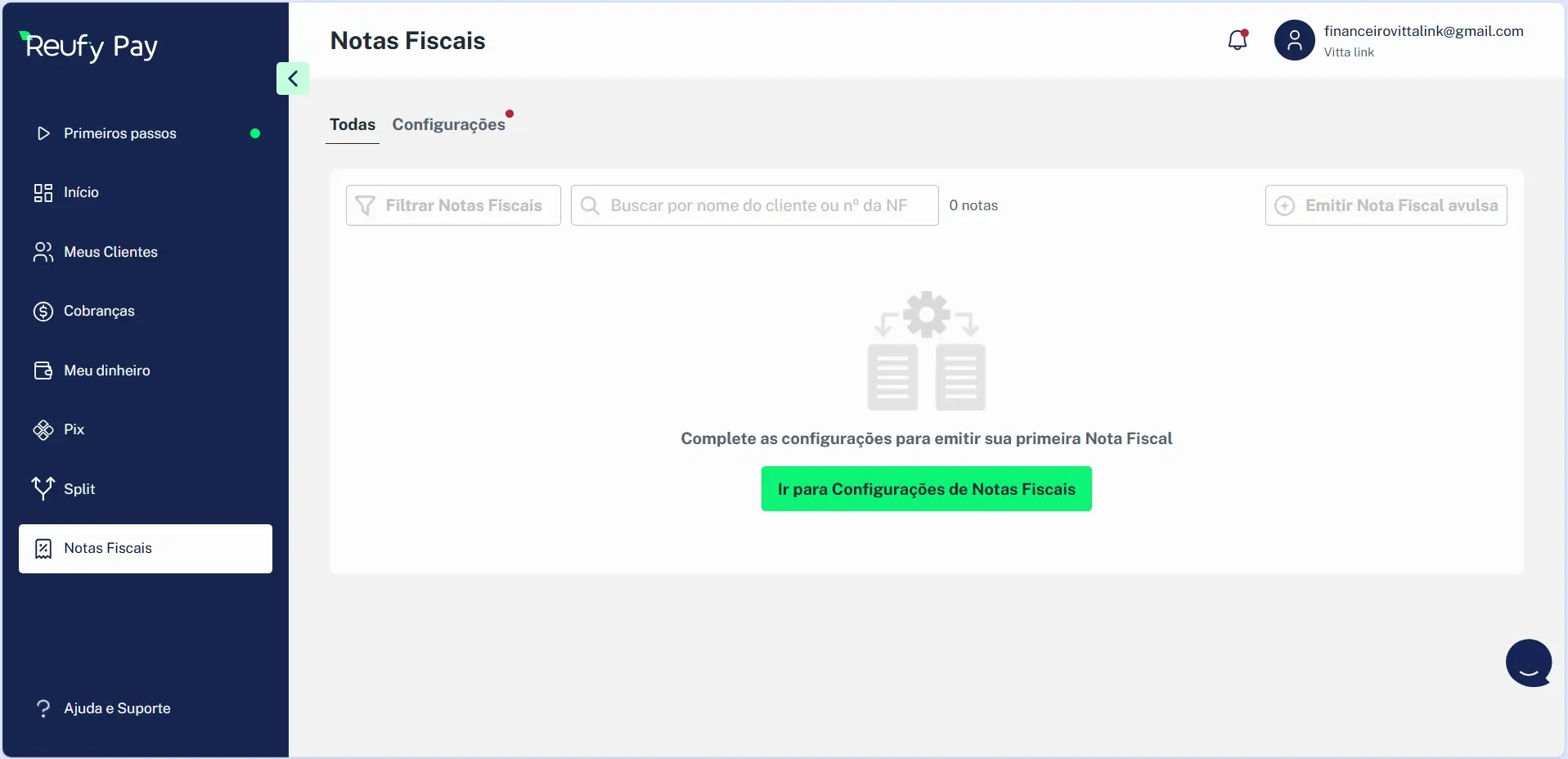Viewport: 1568px width, 759px height.
Task: Expand the account menu via the email address
Action: pos(1423,31)
